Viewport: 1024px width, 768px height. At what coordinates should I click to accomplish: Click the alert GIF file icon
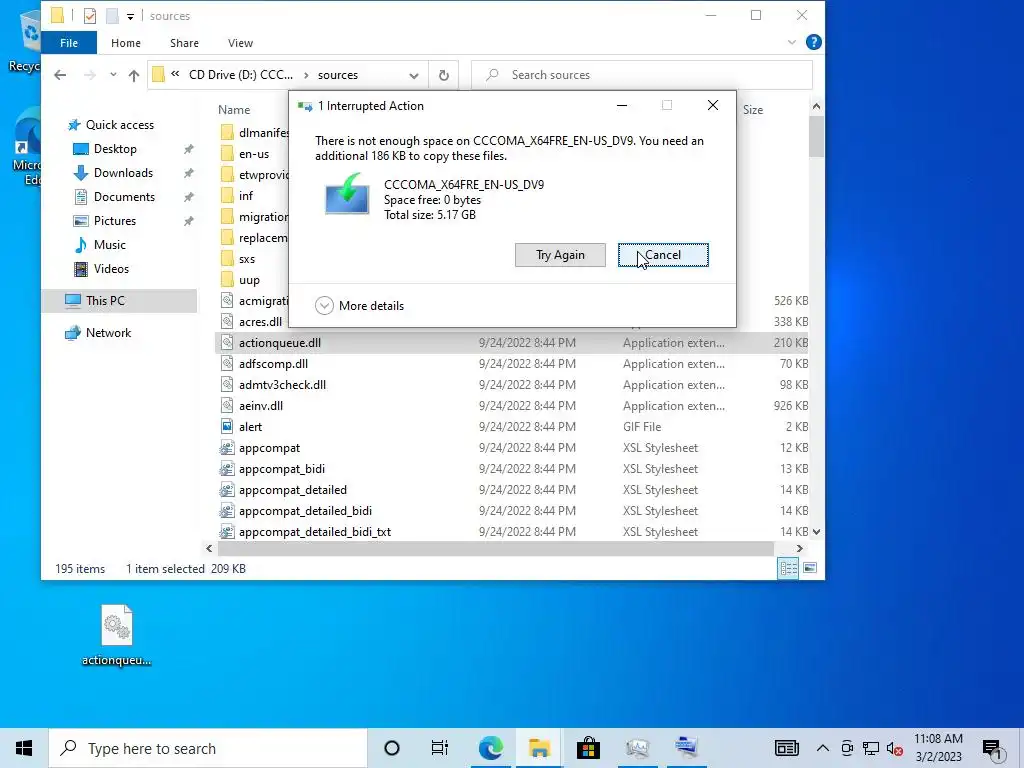(x=227, y=426)
